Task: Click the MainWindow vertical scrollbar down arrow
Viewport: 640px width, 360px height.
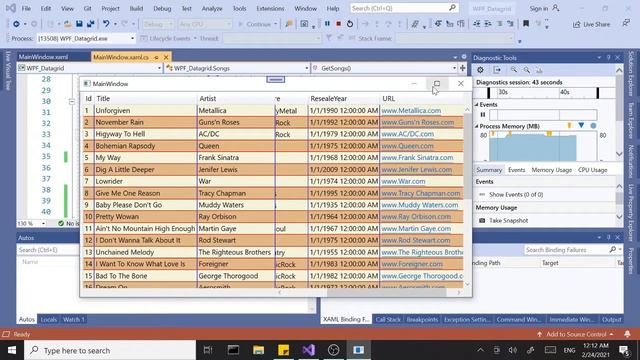Action: click(467, 284)
